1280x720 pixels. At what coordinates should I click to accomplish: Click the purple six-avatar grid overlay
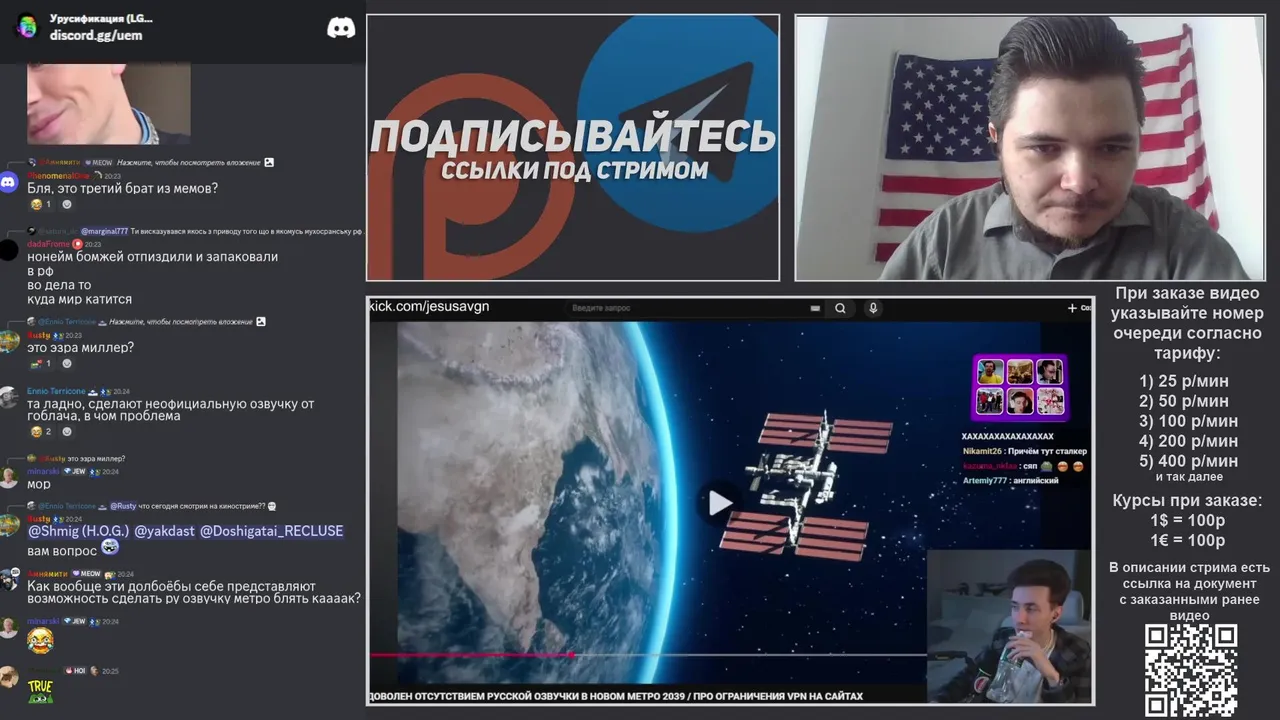(x=1019, y=387)
